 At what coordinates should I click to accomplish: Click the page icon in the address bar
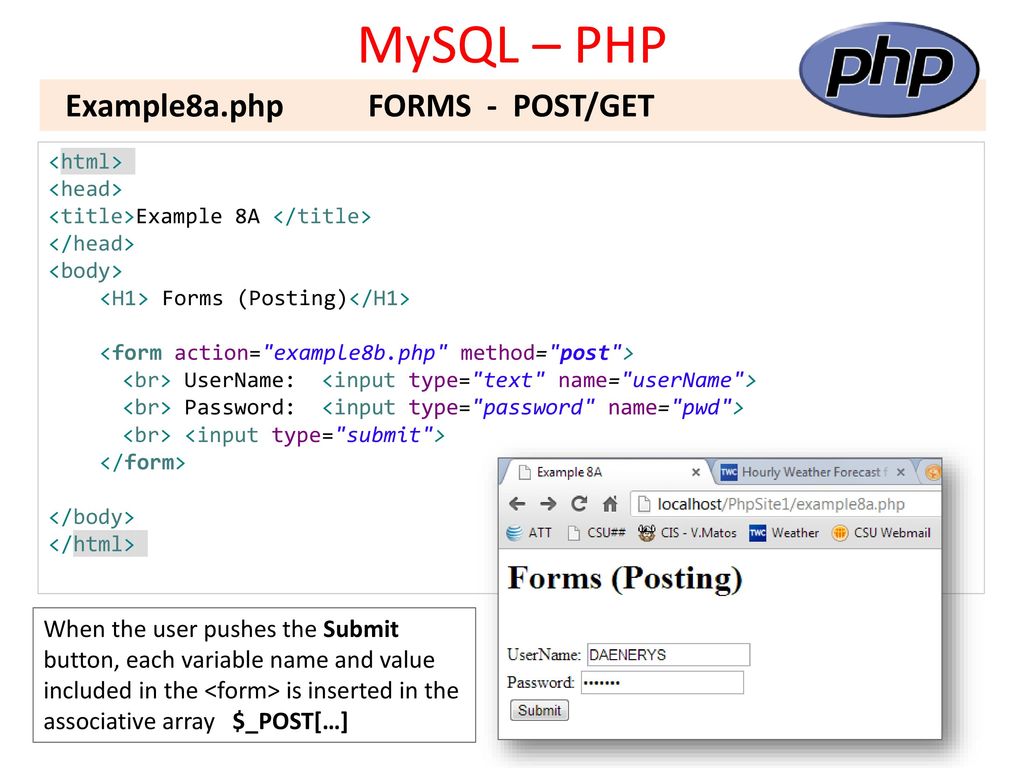click(x=644, y=504)
